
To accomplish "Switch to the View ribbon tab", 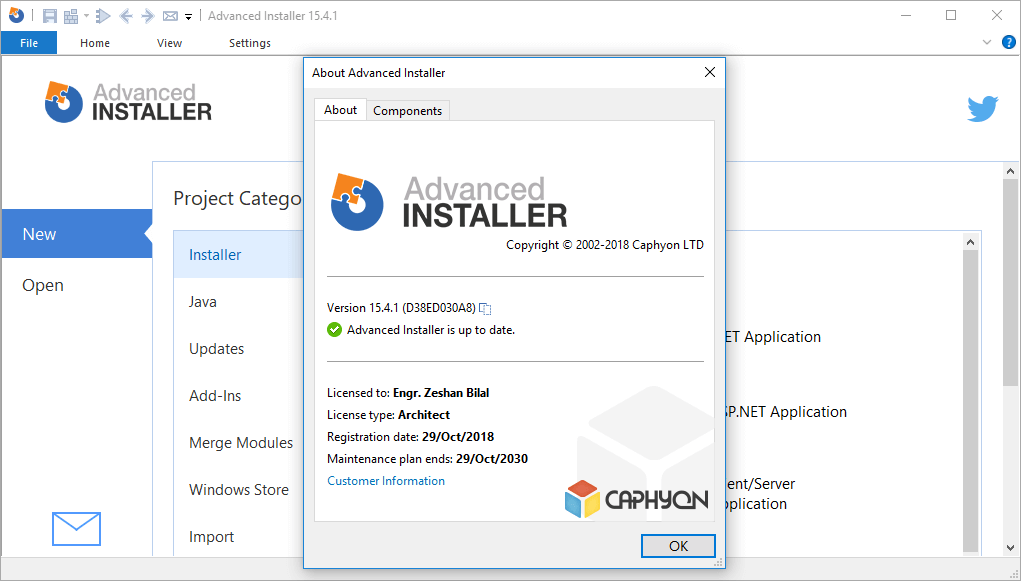I will 169,43.
